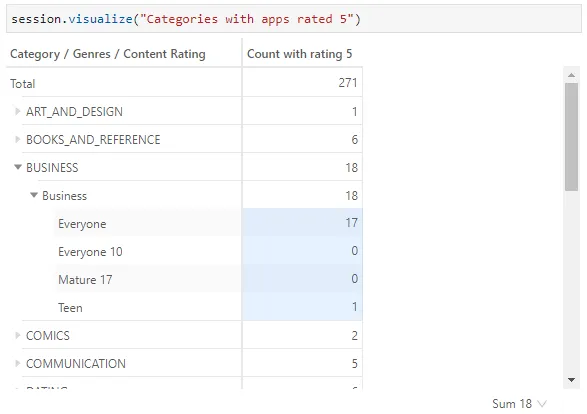Image resolution: width=587 pixels, height=414 pixels.
Task: Expand the COMMUNICATION category row
Action: [x=17, y=363]
